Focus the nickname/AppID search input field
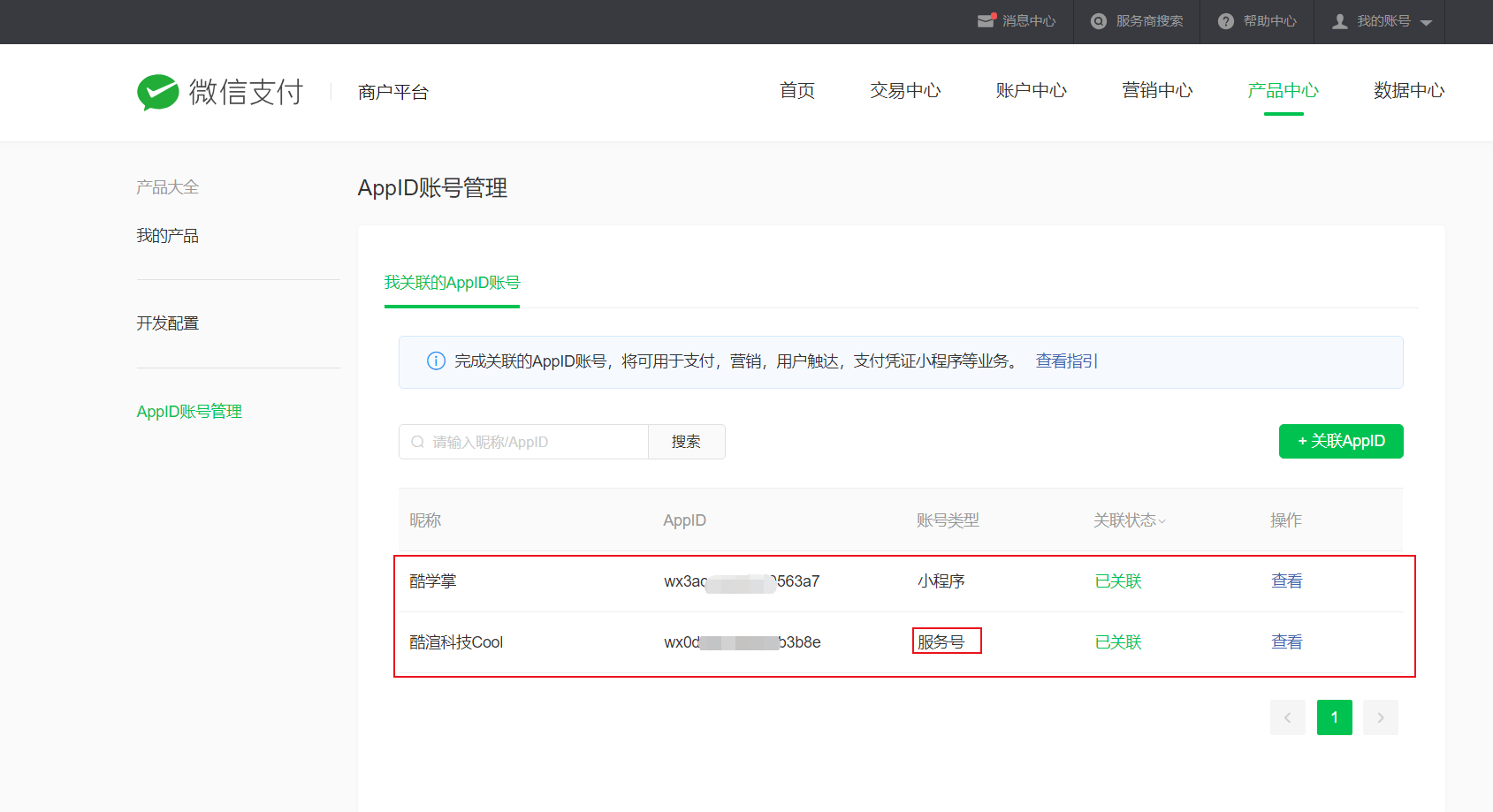 point(523,442)
